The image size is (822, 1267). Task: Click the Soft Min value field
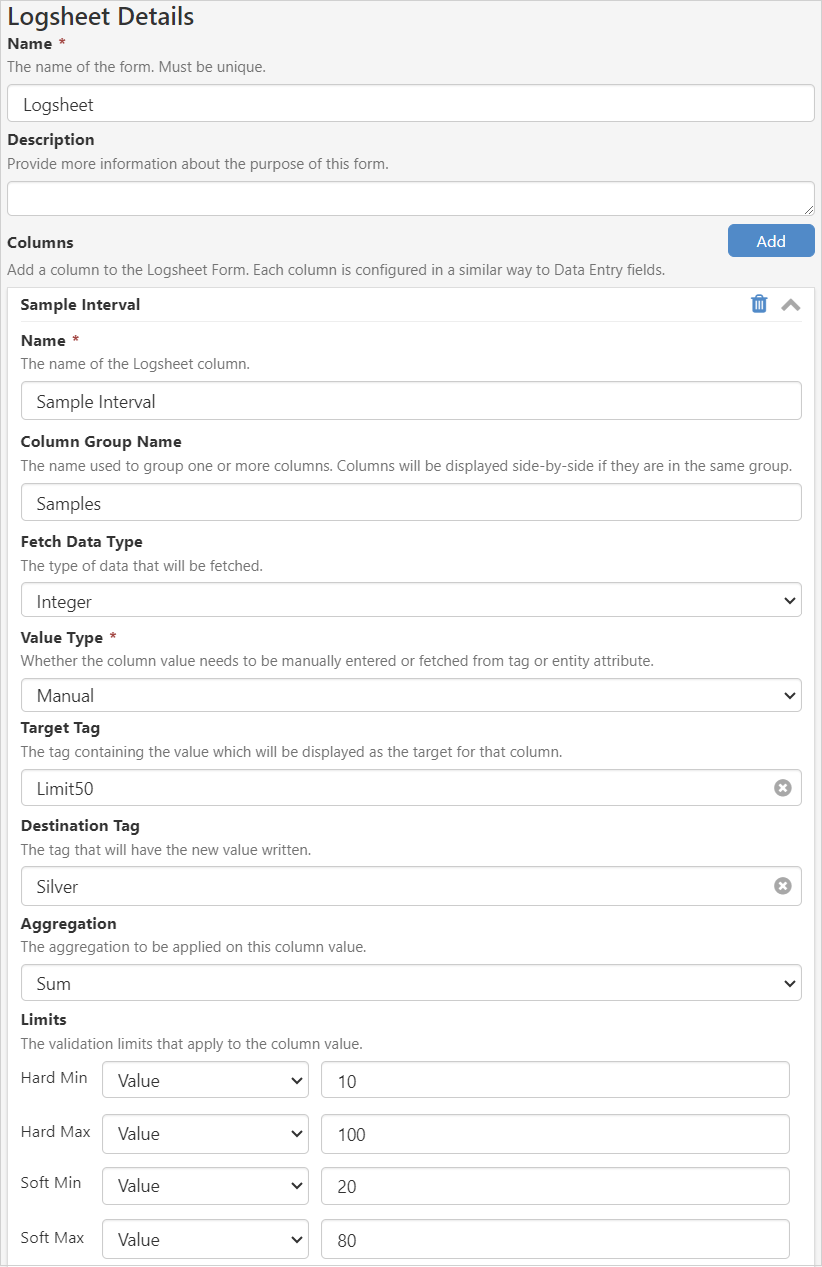555,1185
